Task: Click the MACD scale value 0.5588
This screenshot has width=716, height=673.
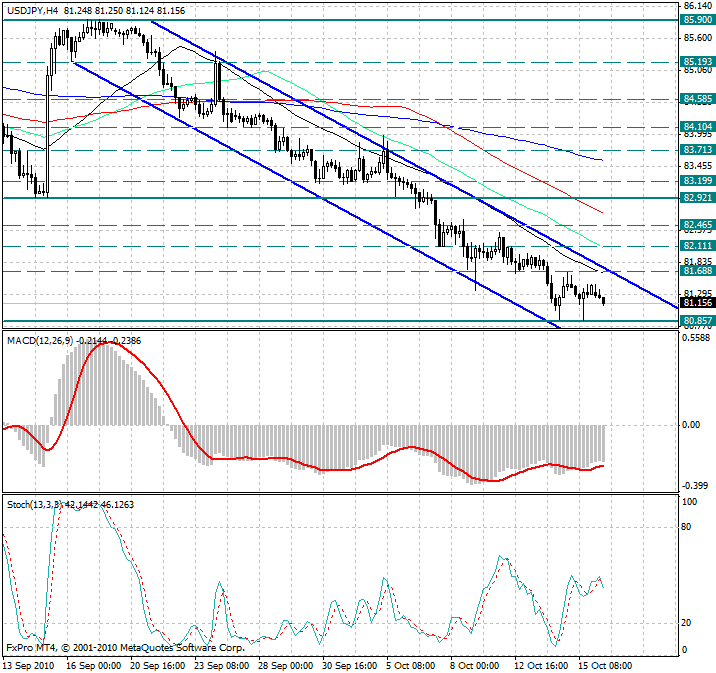Action: coord(696,338)
